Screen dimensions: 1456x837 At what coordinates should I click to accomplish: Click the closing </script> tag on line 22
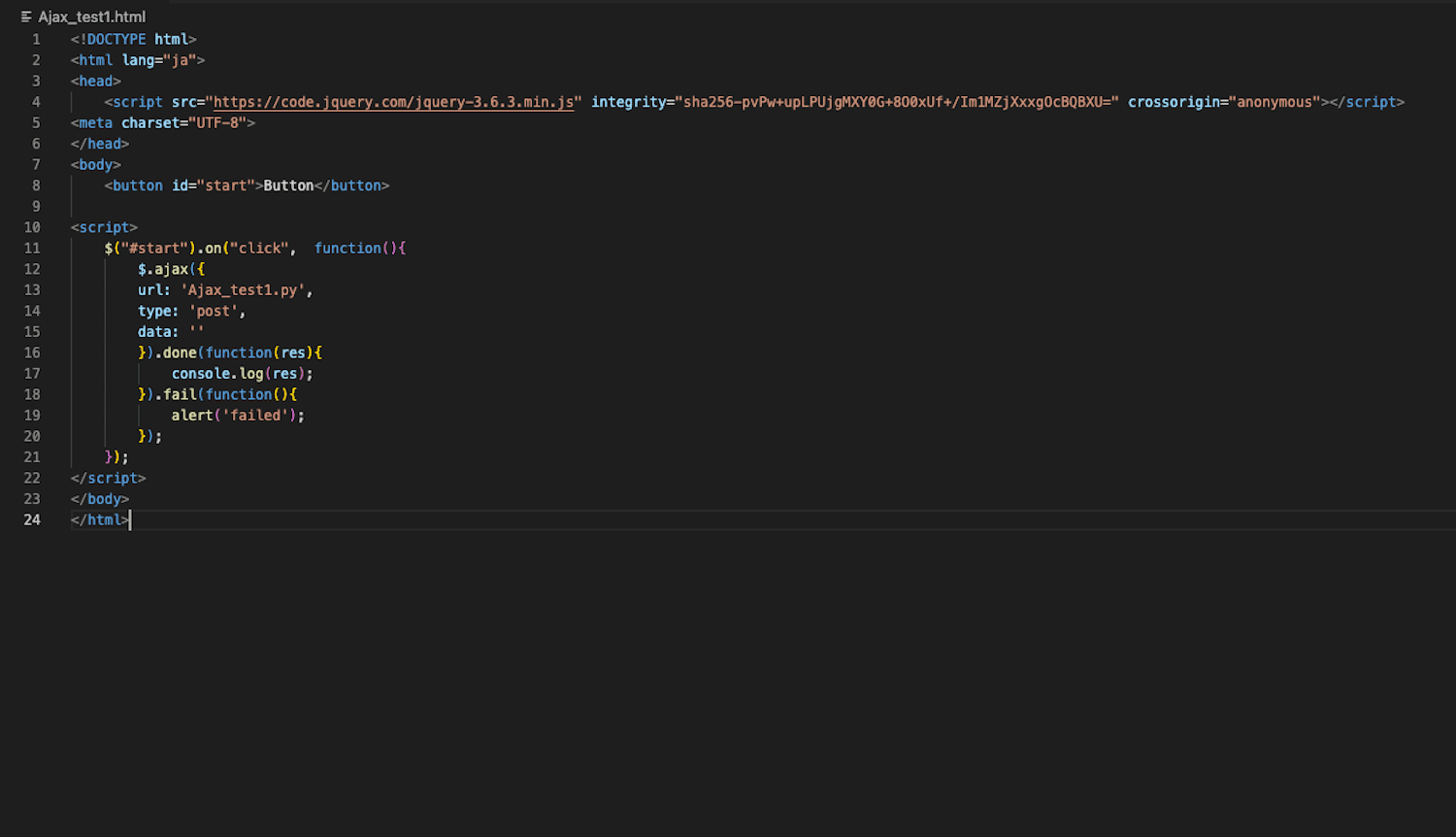click(x=108, y=478)
